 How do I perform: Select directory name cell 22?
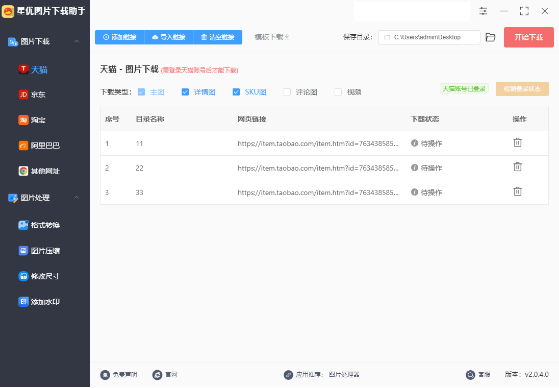[x=139, y=168]
